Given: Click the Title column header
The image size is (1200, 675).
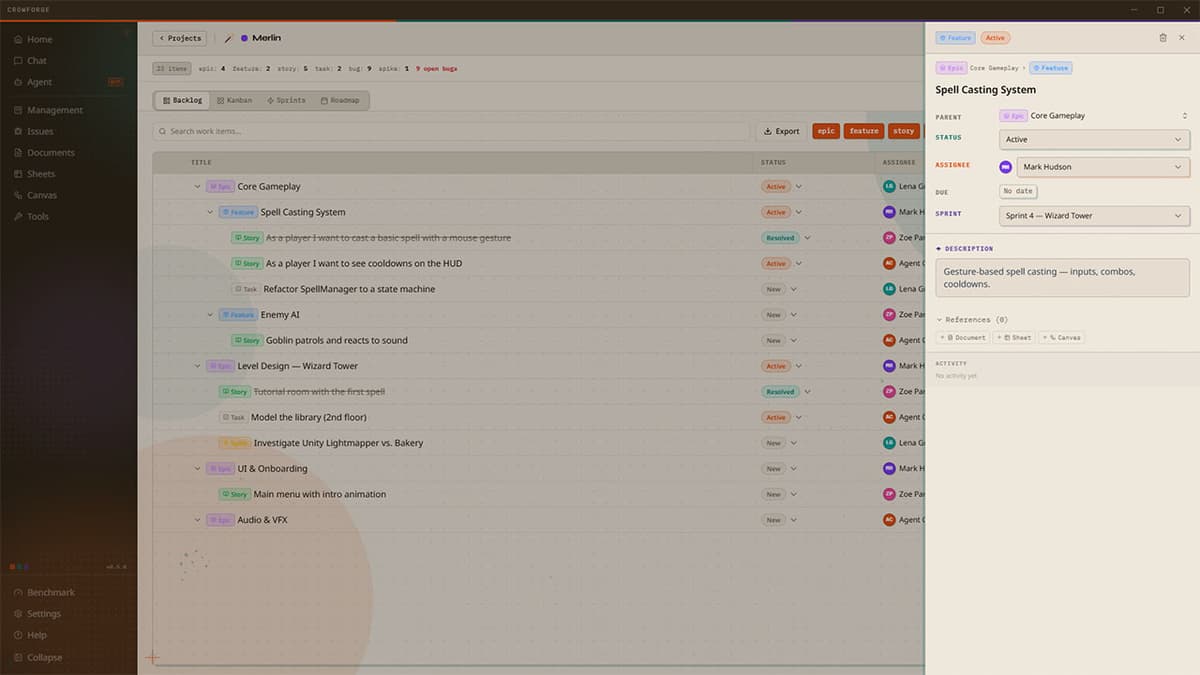Looking at the screenshot, I should click(201, 162).
